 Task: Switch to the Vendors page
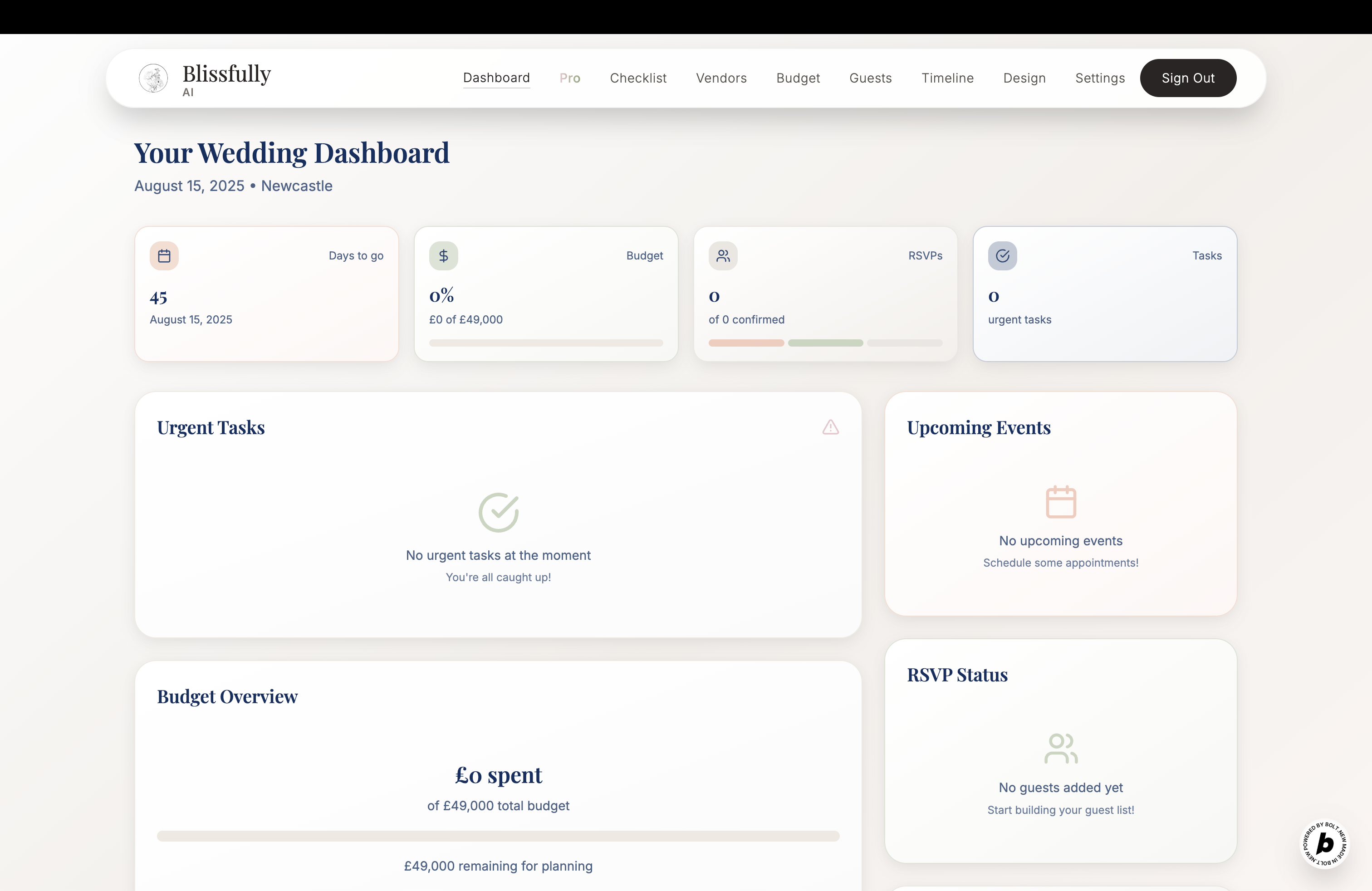[x=721, y=78]
